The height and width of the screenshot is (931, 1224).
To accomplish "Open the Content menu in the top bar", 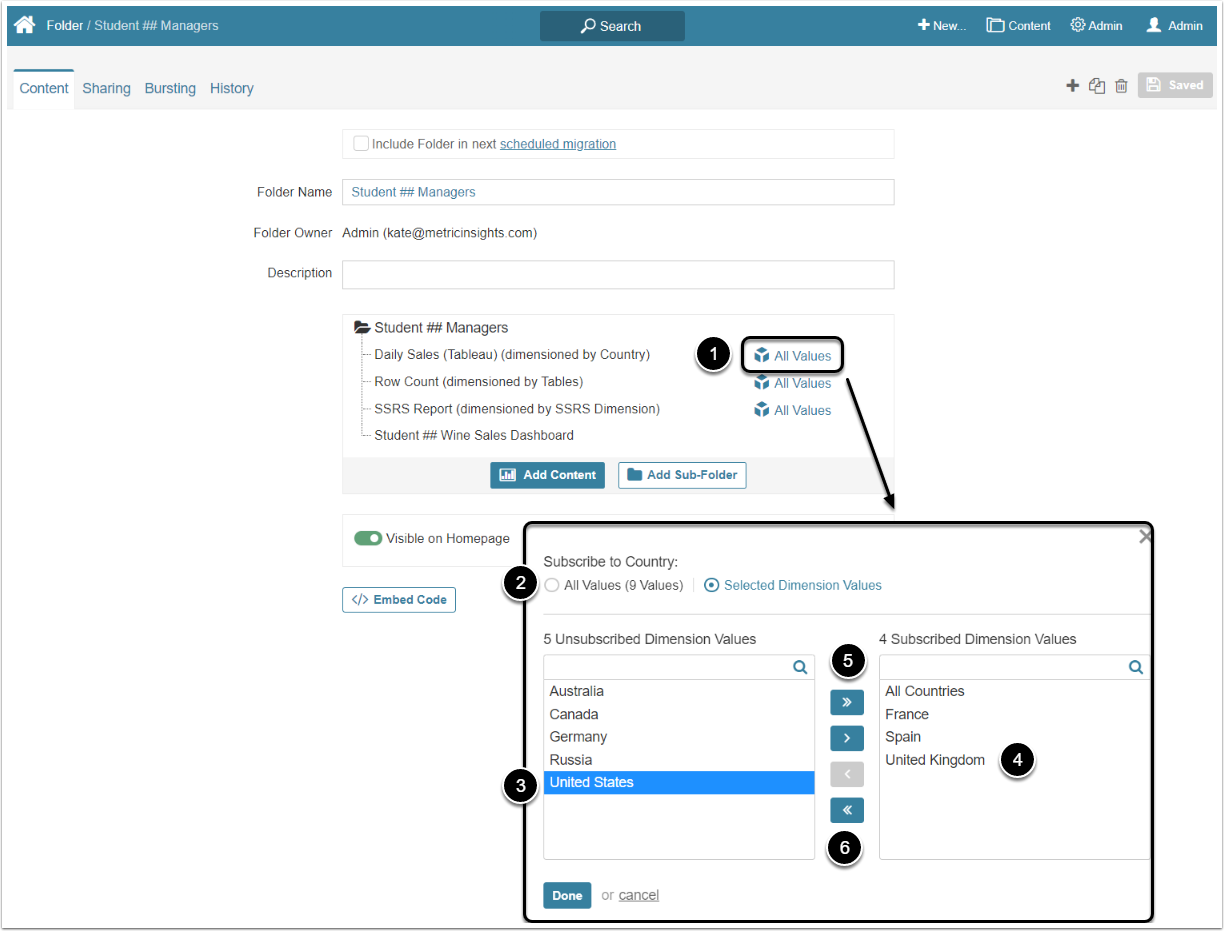I will point(1018,26).
